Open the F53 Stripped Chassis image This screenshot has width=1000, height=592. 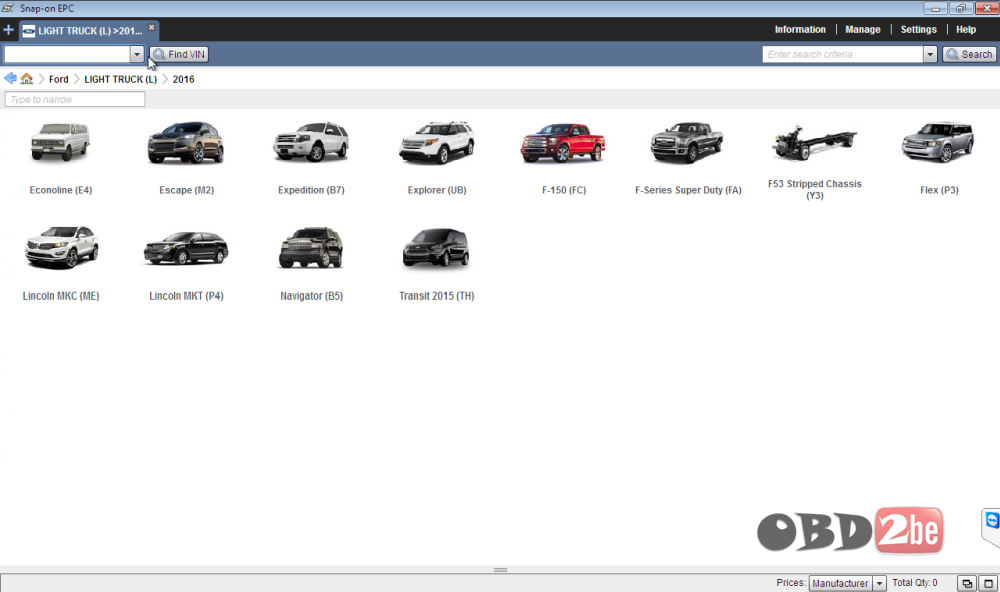(814, 142)
